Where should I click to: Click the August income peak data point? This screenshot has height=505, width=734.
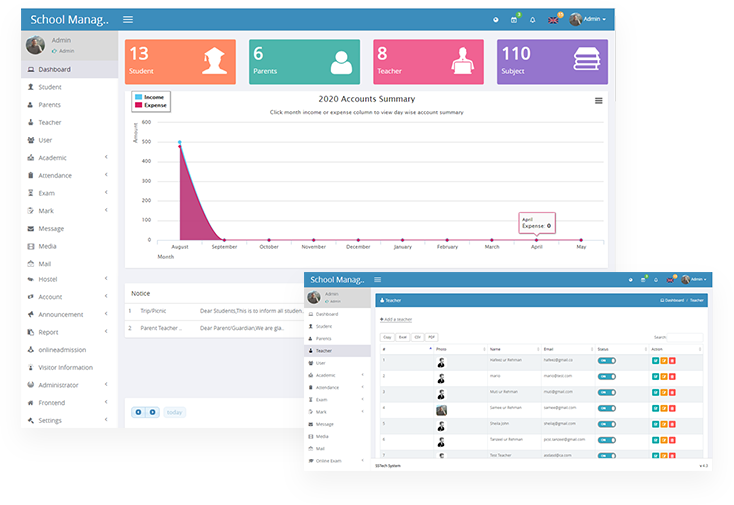pos(180,142)
